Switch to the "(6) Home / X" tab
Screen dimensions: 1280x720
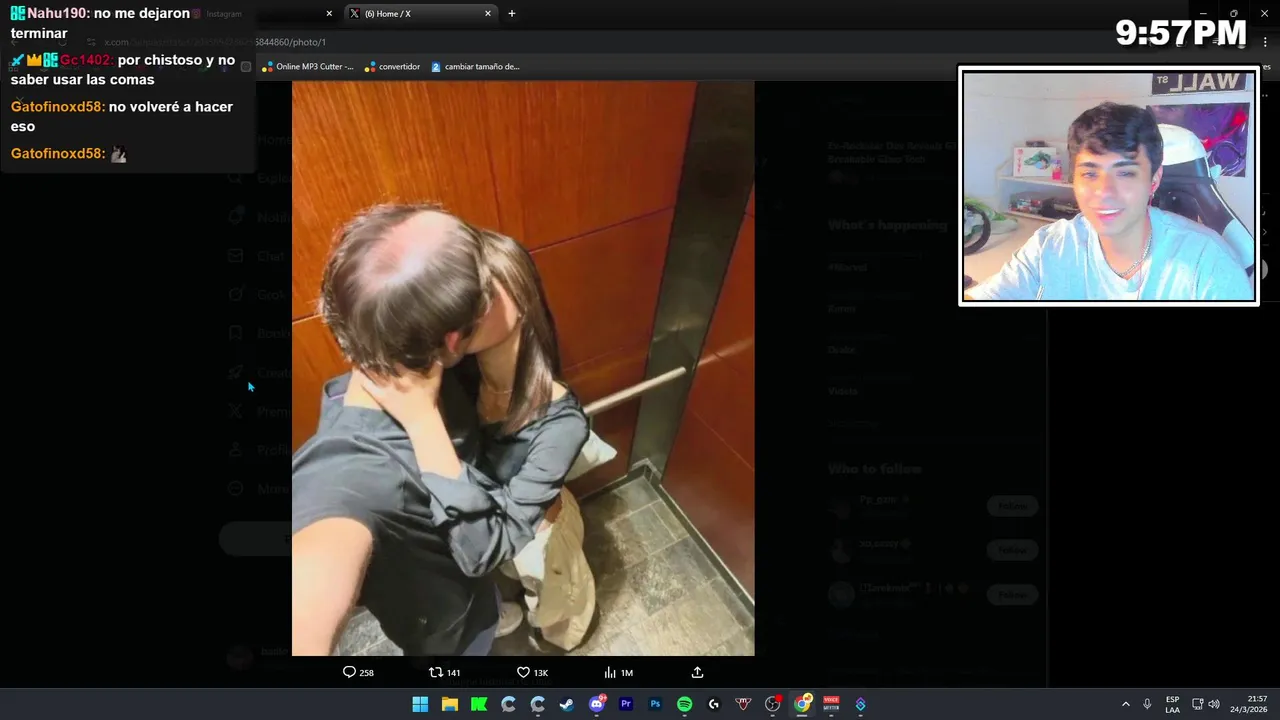click(x=420, y=14)
